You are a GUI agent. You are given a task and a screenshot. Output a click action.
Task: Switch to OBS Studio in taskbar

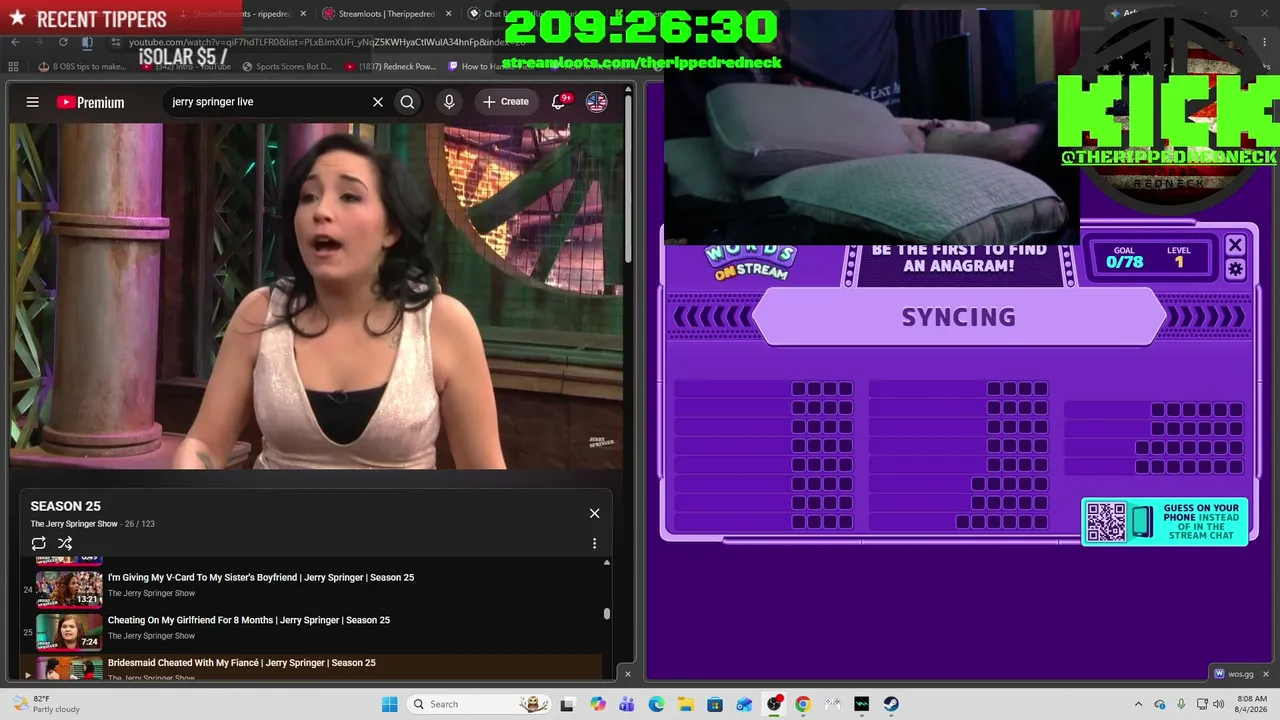(x=774, y=704)
